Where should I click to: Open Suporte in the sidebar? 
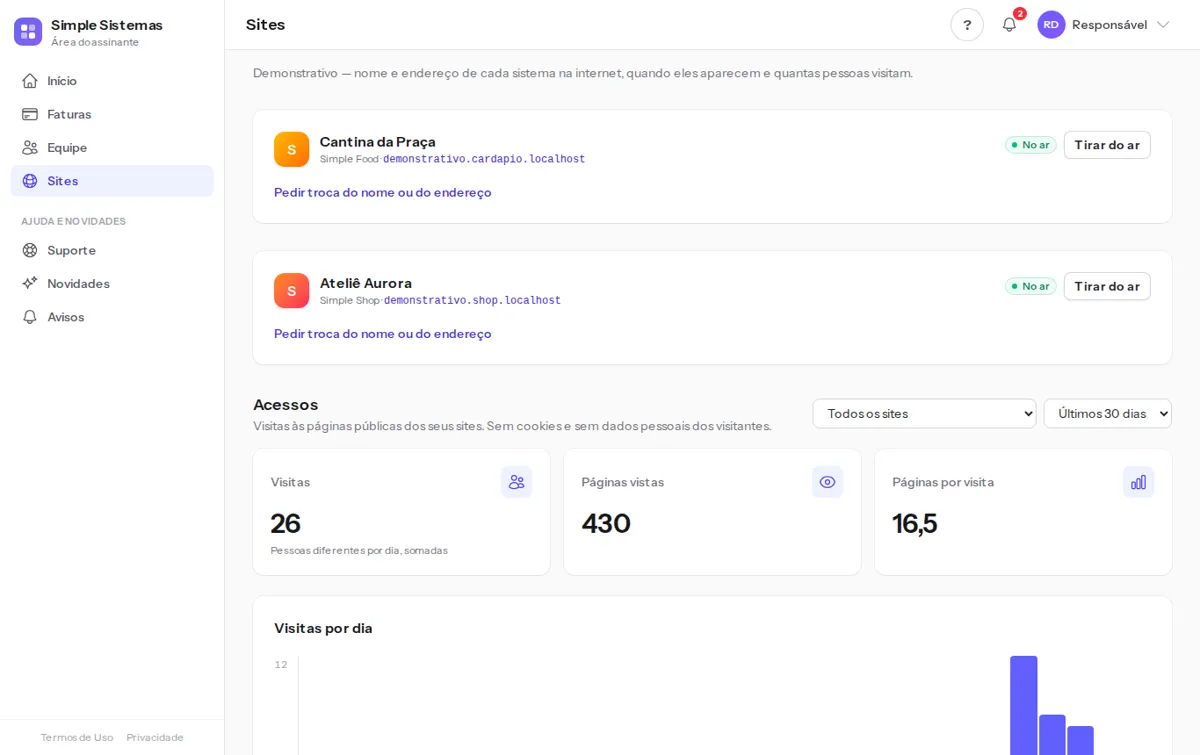click(x=112, y=250)
